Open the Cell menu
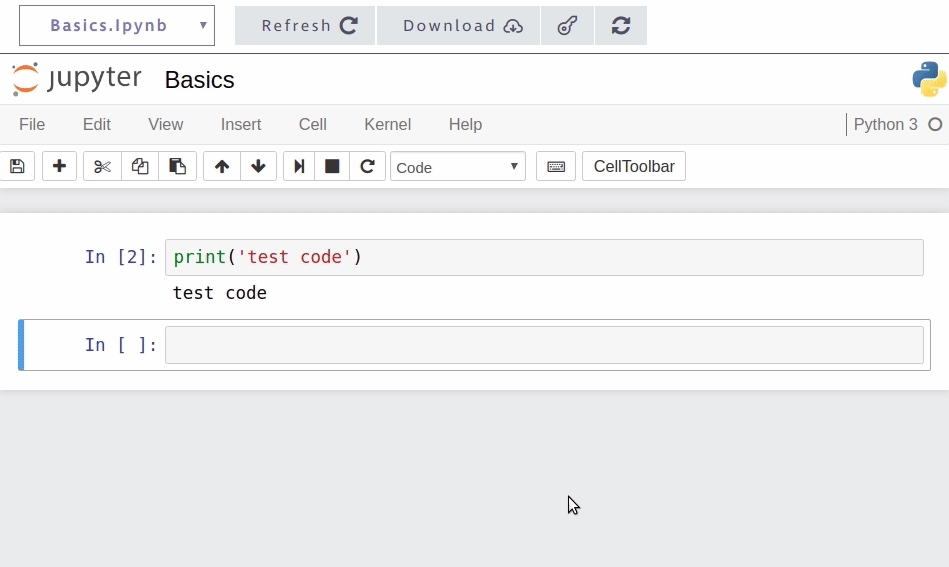 (312, 124)
